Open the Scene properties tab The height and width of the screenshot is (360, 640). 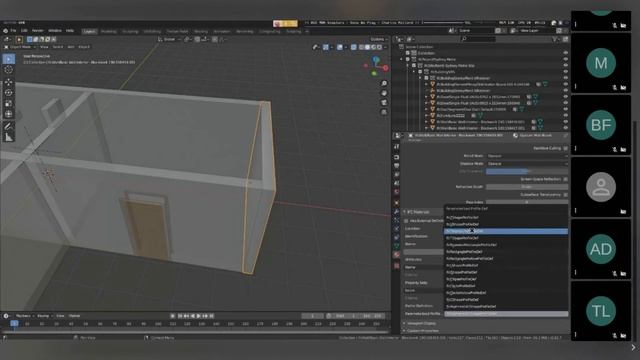coord(396,183)
